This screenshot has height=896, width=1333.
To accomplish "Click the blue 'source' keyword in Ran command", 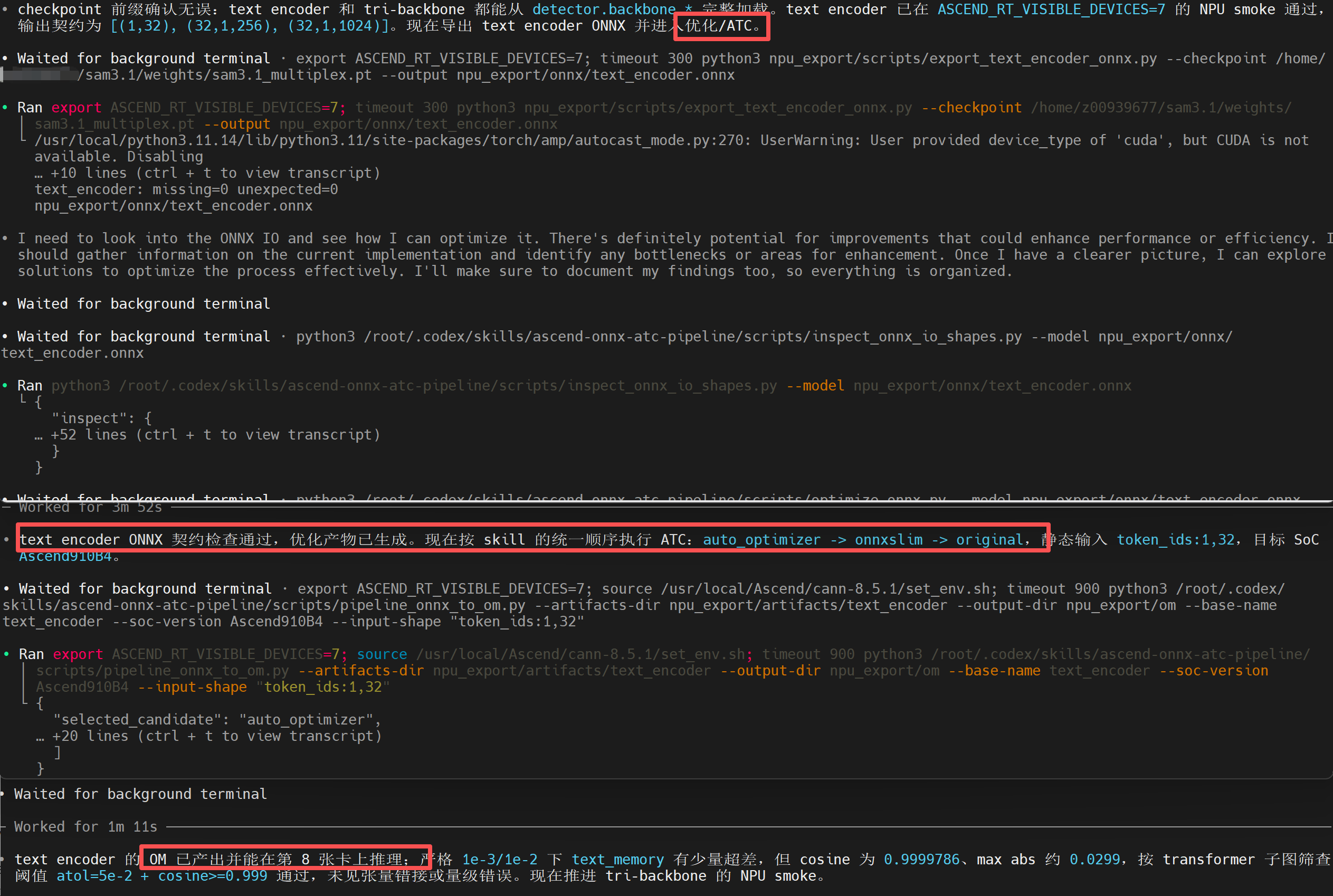I will [x=382, y=654].
